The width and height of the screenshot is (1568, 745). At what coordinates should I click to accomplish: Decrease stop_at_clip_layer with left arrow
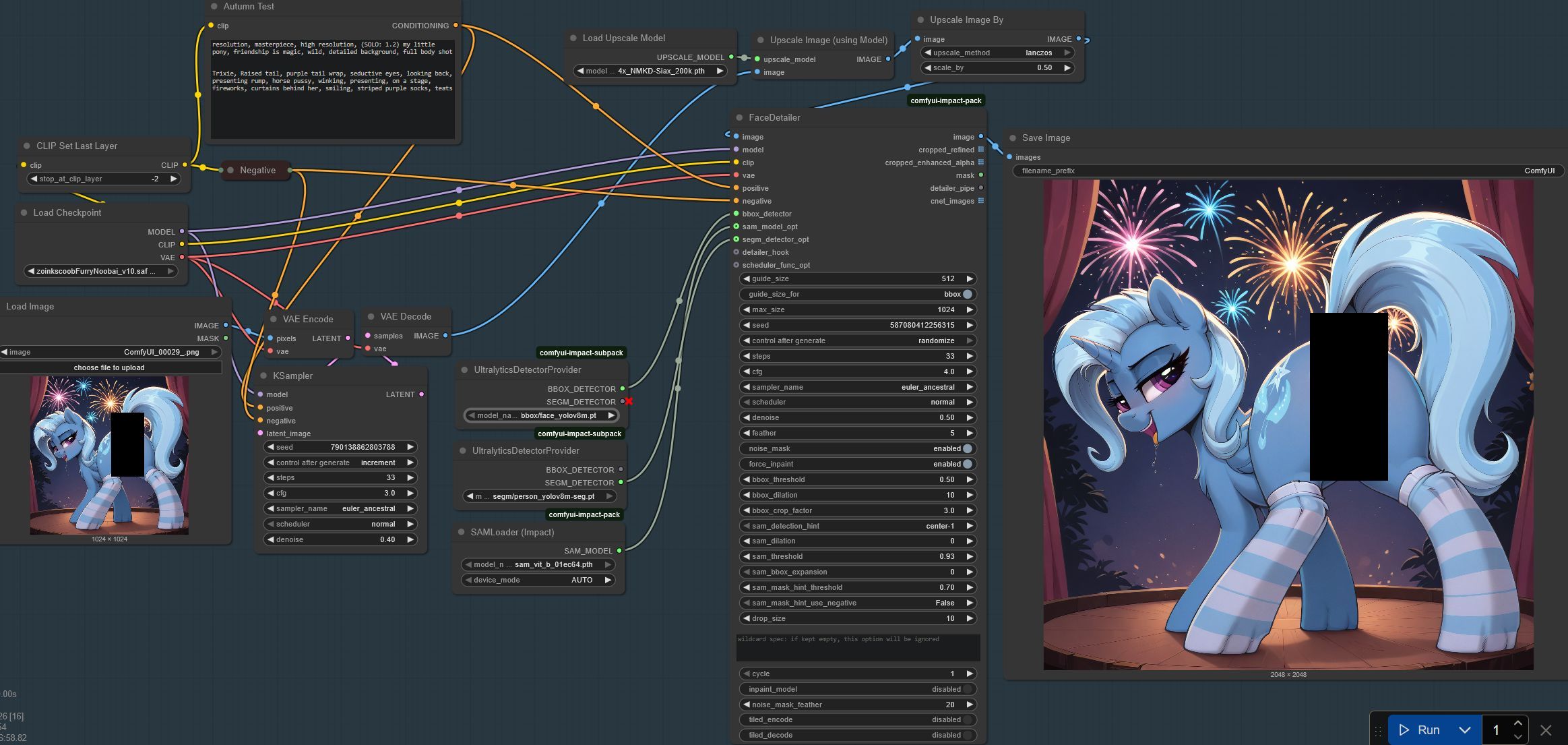tap(34, 179)
